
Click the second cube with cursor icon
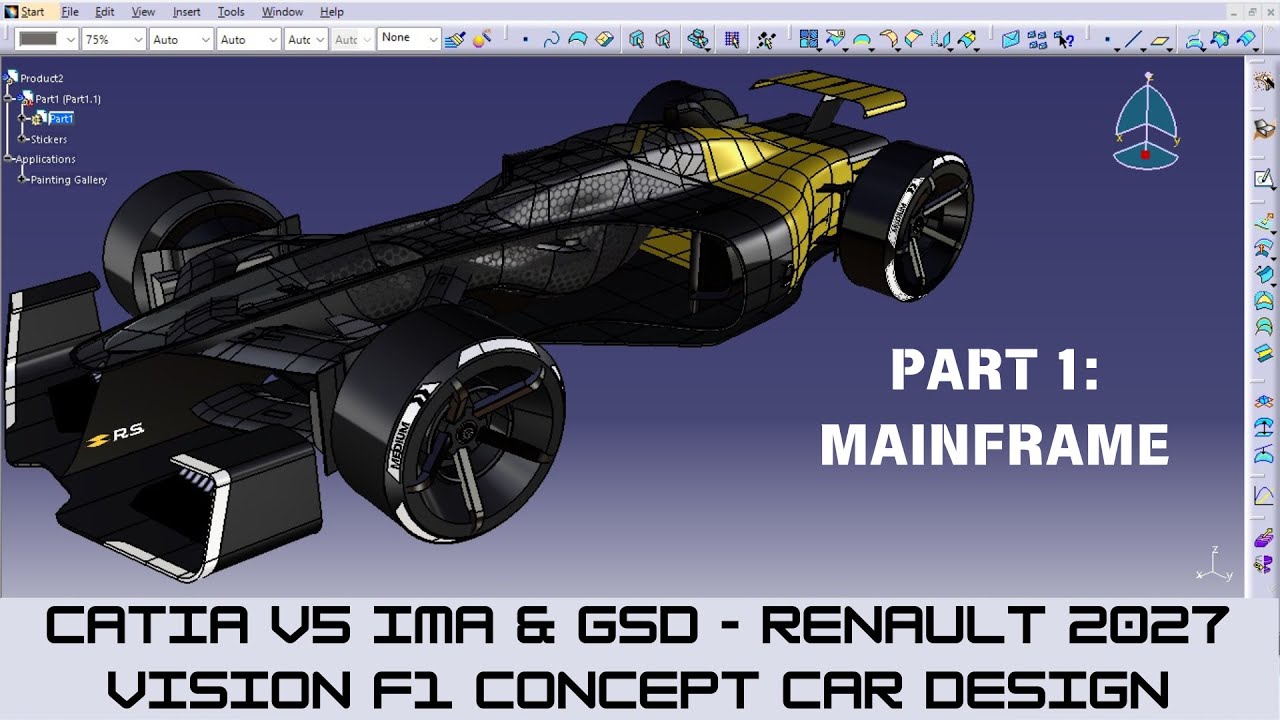662,40
